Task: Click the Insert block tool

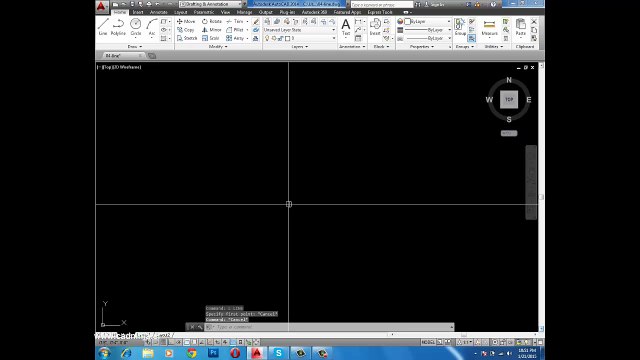Action: click(375, 27)
